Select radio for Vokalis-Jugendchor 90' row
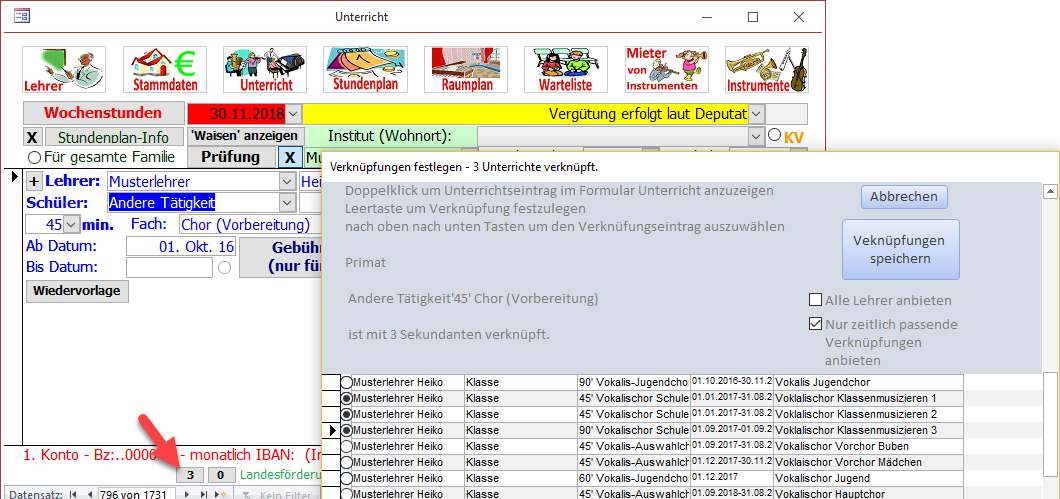The width and height of the screenshot is (1060, 499). (x=347, y=383)
